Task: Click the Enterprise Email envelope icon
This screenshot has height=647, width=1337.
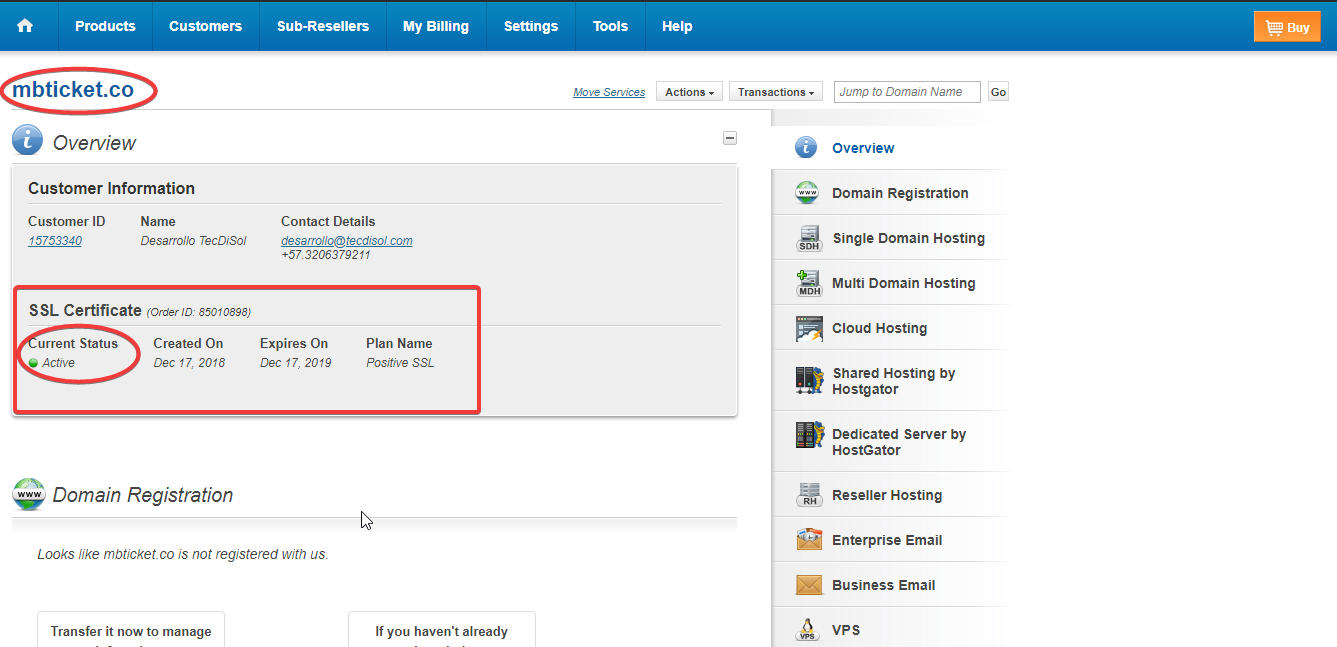Action: pyautogui.click(x=808, y=540)
